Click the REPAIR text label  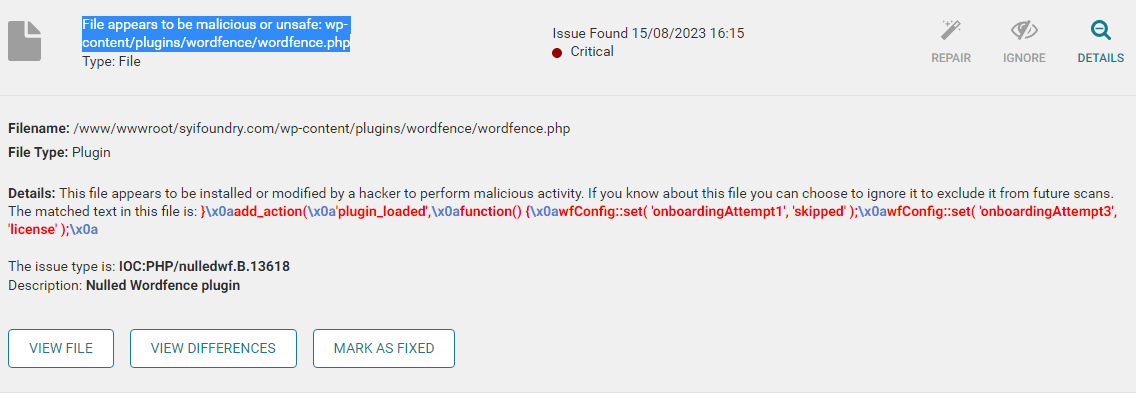click(951, 58)
